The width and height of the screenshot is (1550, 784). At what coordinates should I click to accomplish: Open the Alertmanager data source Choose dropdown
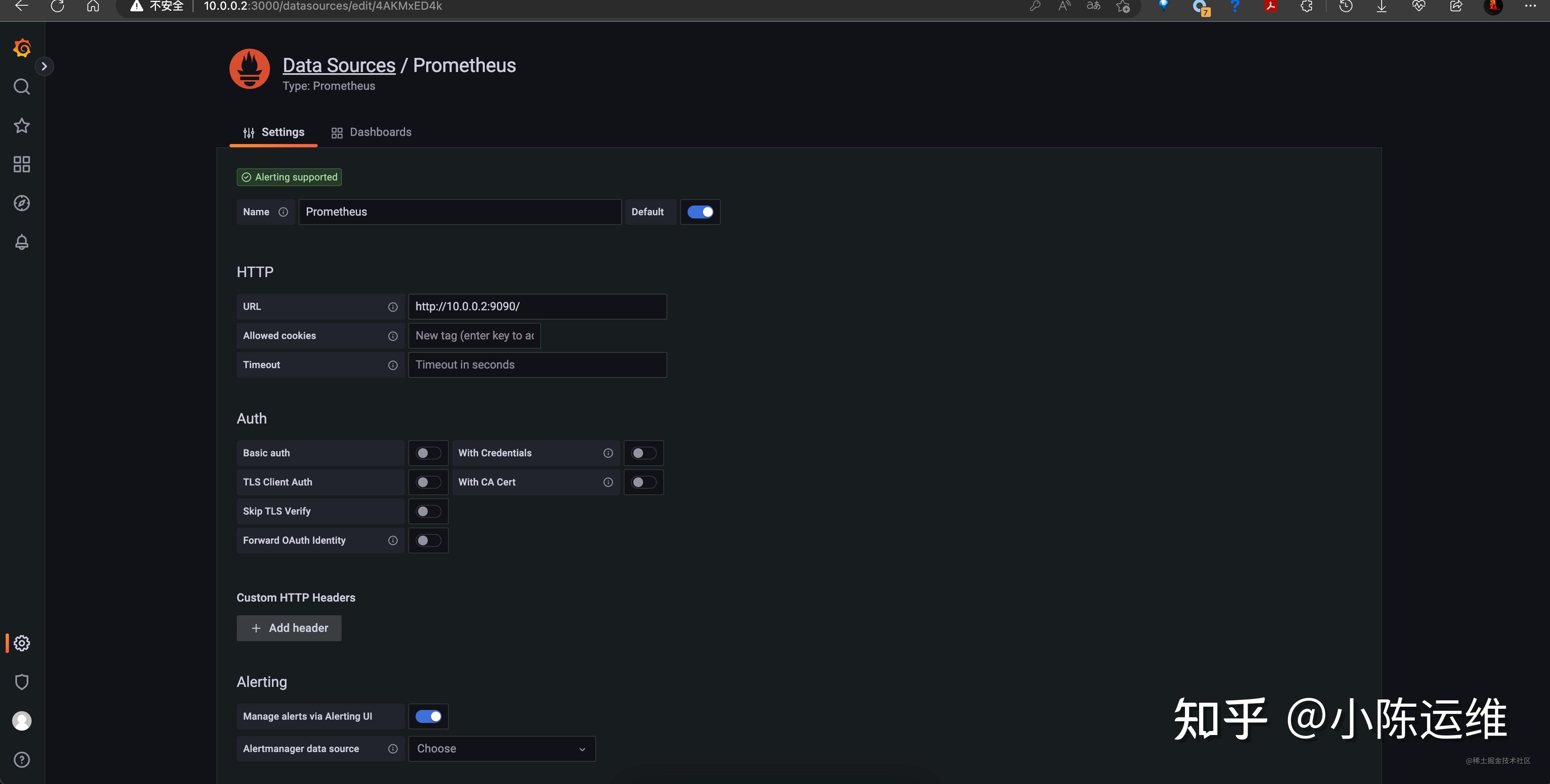(501, 748)
